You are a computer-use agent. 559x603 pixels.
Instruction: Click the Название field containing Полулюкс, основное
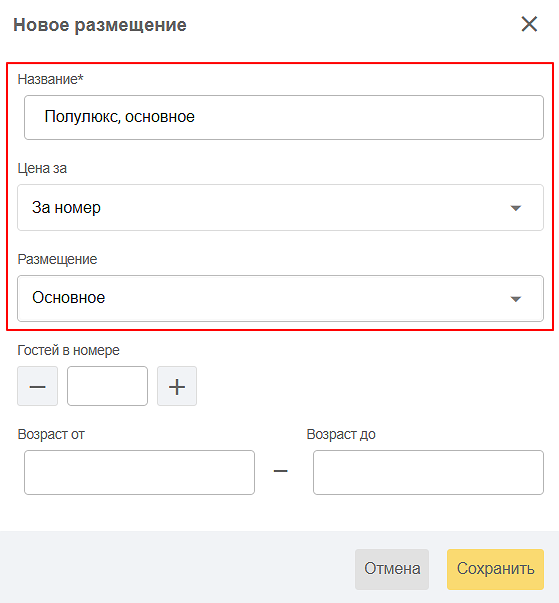[284, 117]
